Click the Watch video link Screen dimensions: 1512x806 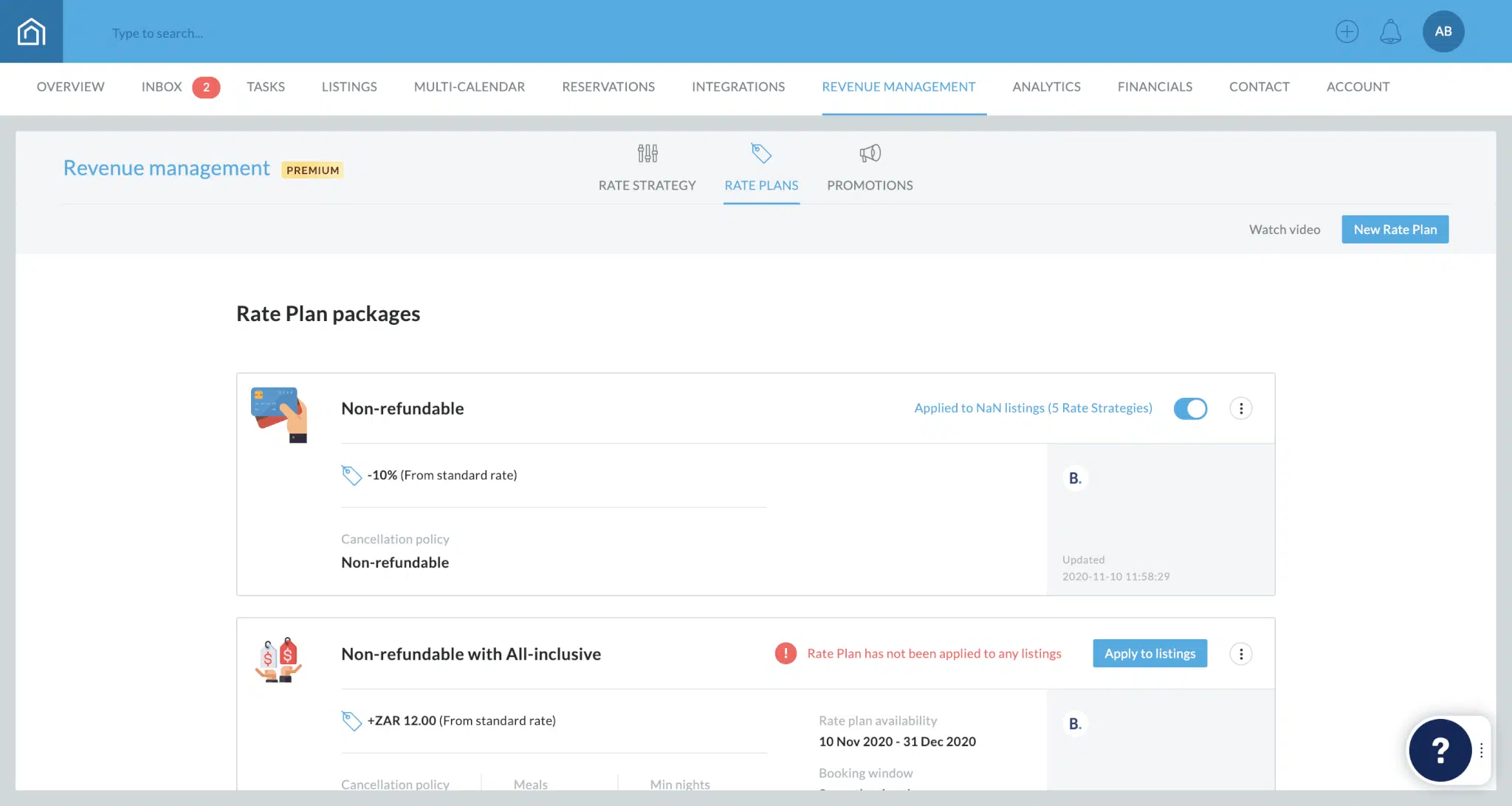1285,230
